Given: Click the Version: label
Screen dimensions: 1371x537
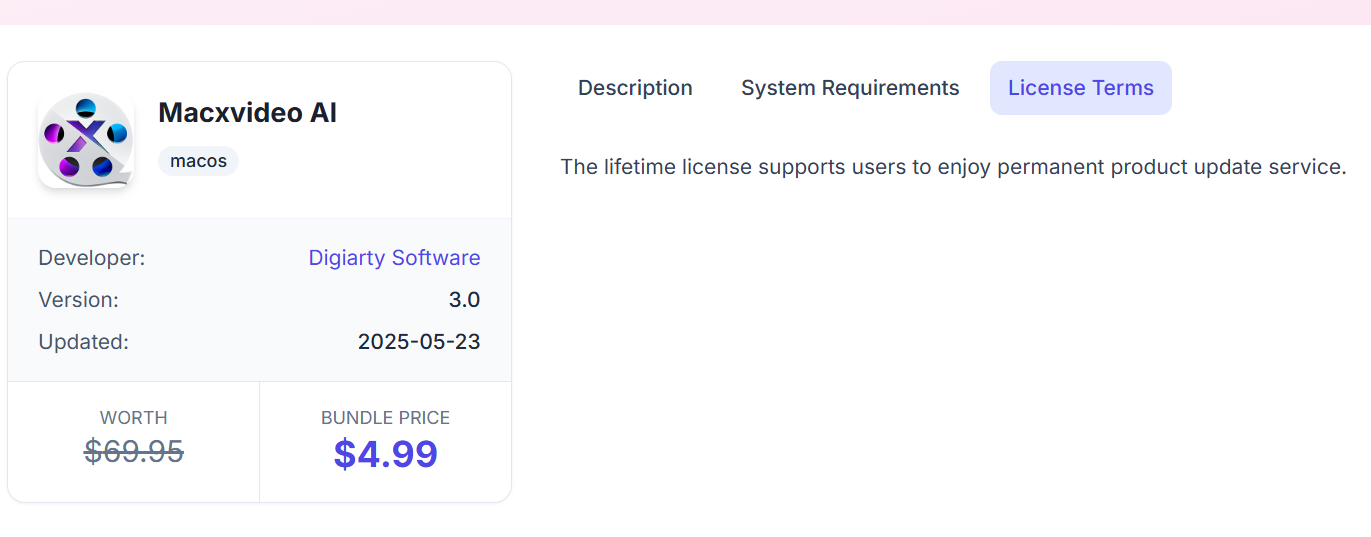Looking at the screenshot, I should coord(78,300).
